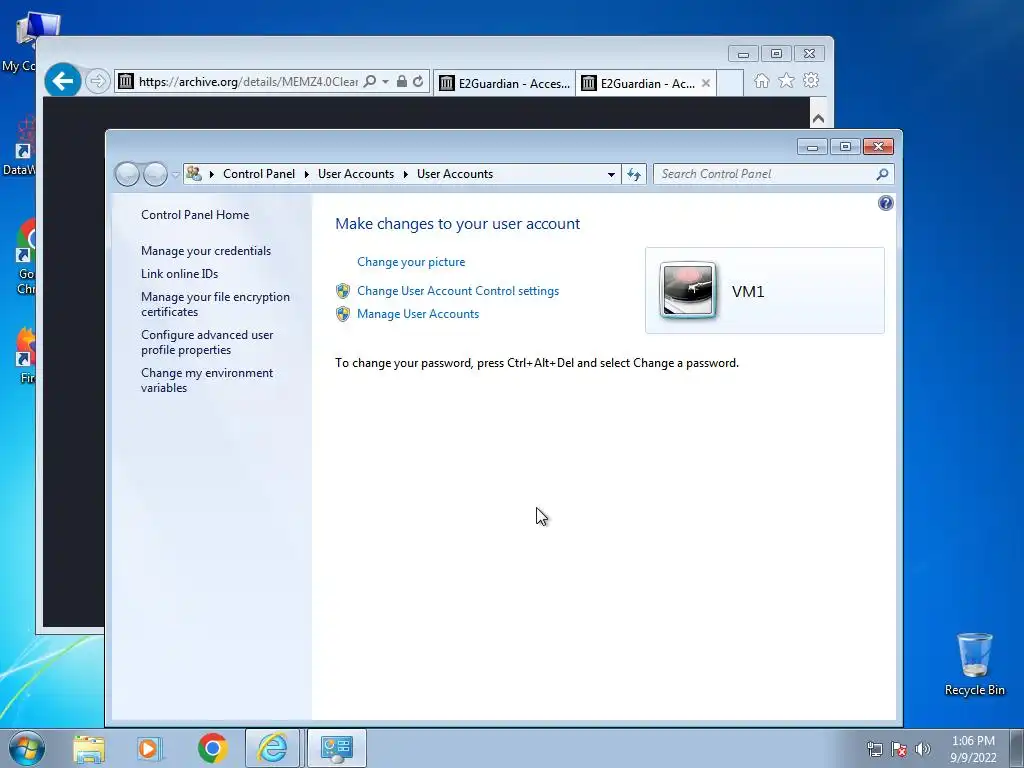Click the IE address bar URL field
The image size is (1024, 768).
click(248, 82)
